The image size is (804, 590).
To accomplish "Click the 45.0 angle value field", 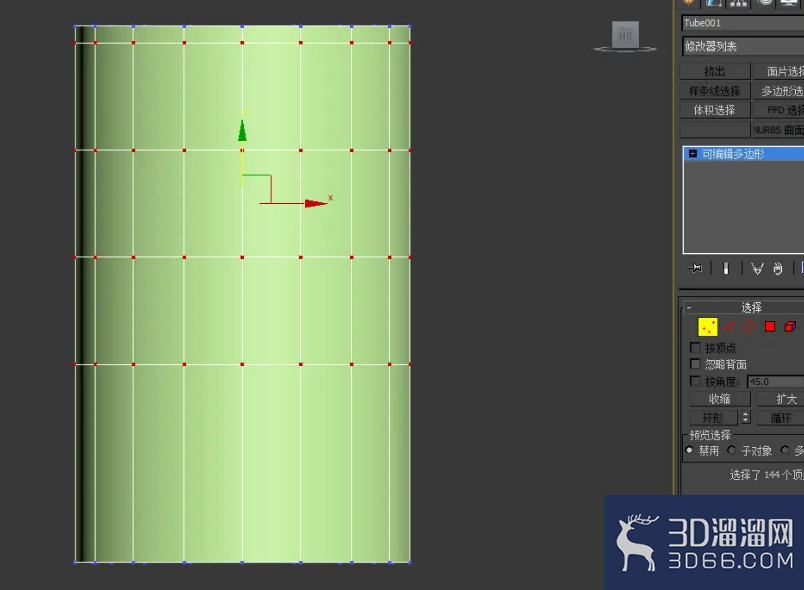I will point(775,381).
